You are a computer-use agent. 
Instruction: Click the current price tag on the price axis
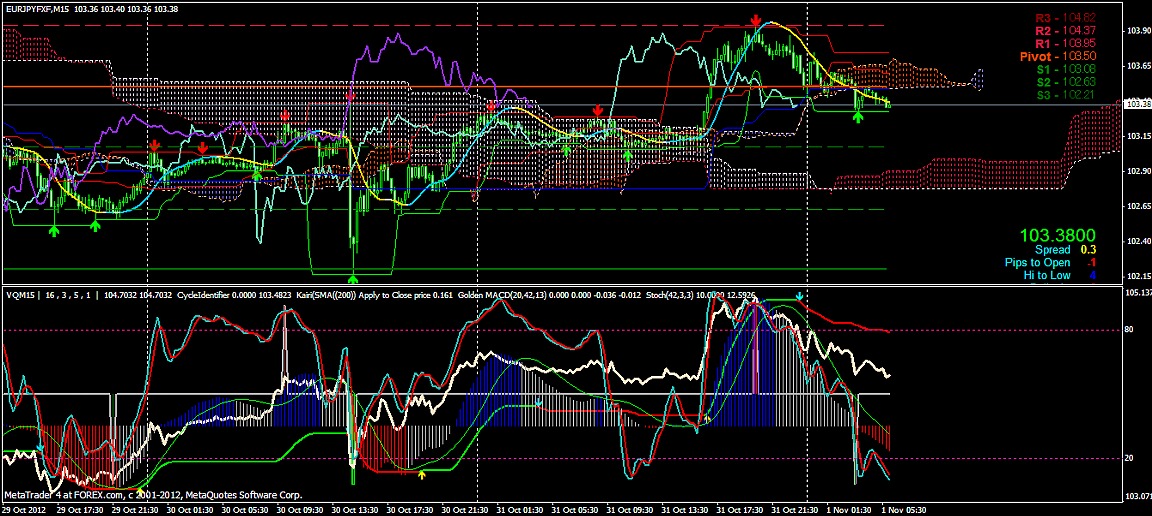click(1137, 104)
